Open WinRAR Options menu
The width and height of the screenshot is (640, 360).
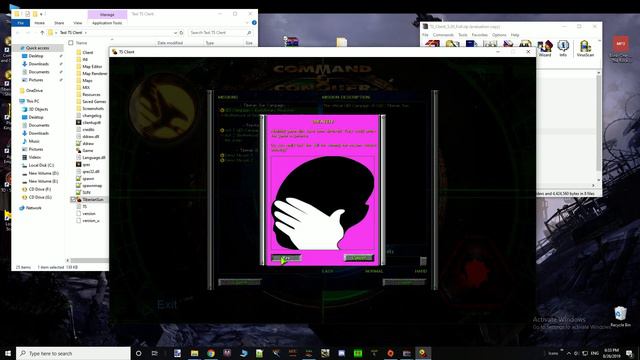click(x=499, y=35)
